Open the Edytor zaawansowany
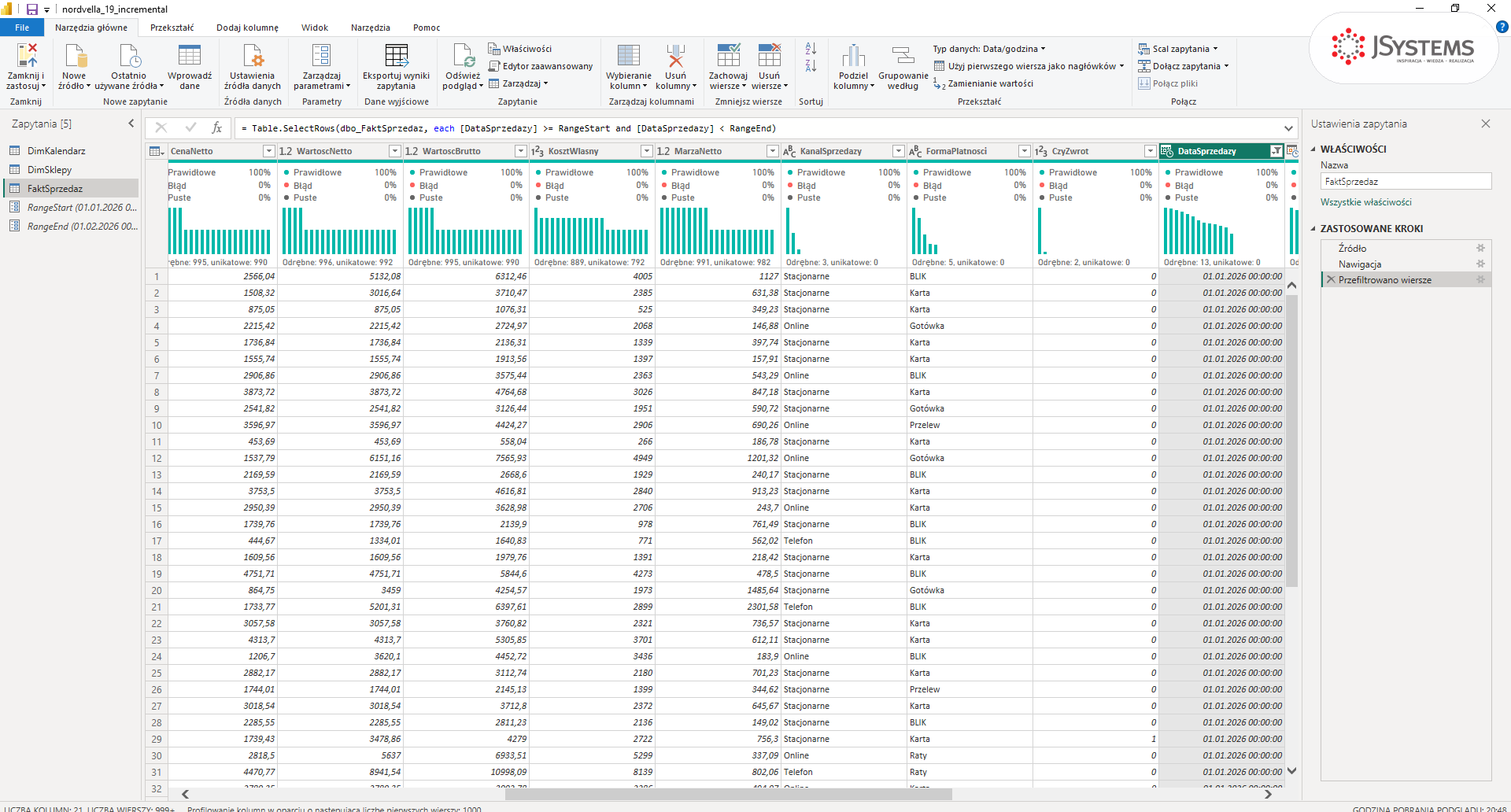 [541, 66]
